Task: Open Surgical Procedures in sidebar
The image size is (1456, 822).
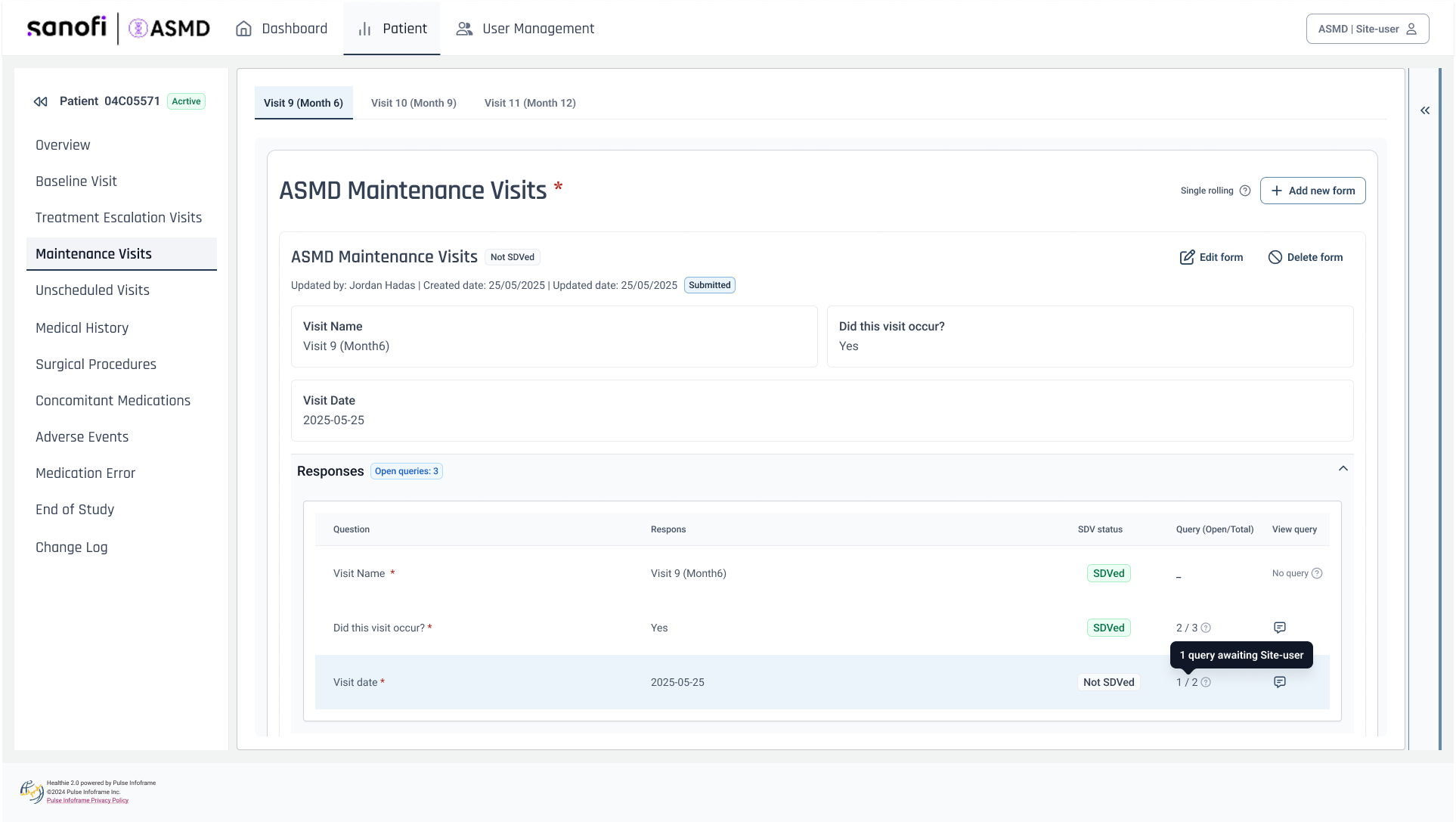Action: (x=96, y=364)
